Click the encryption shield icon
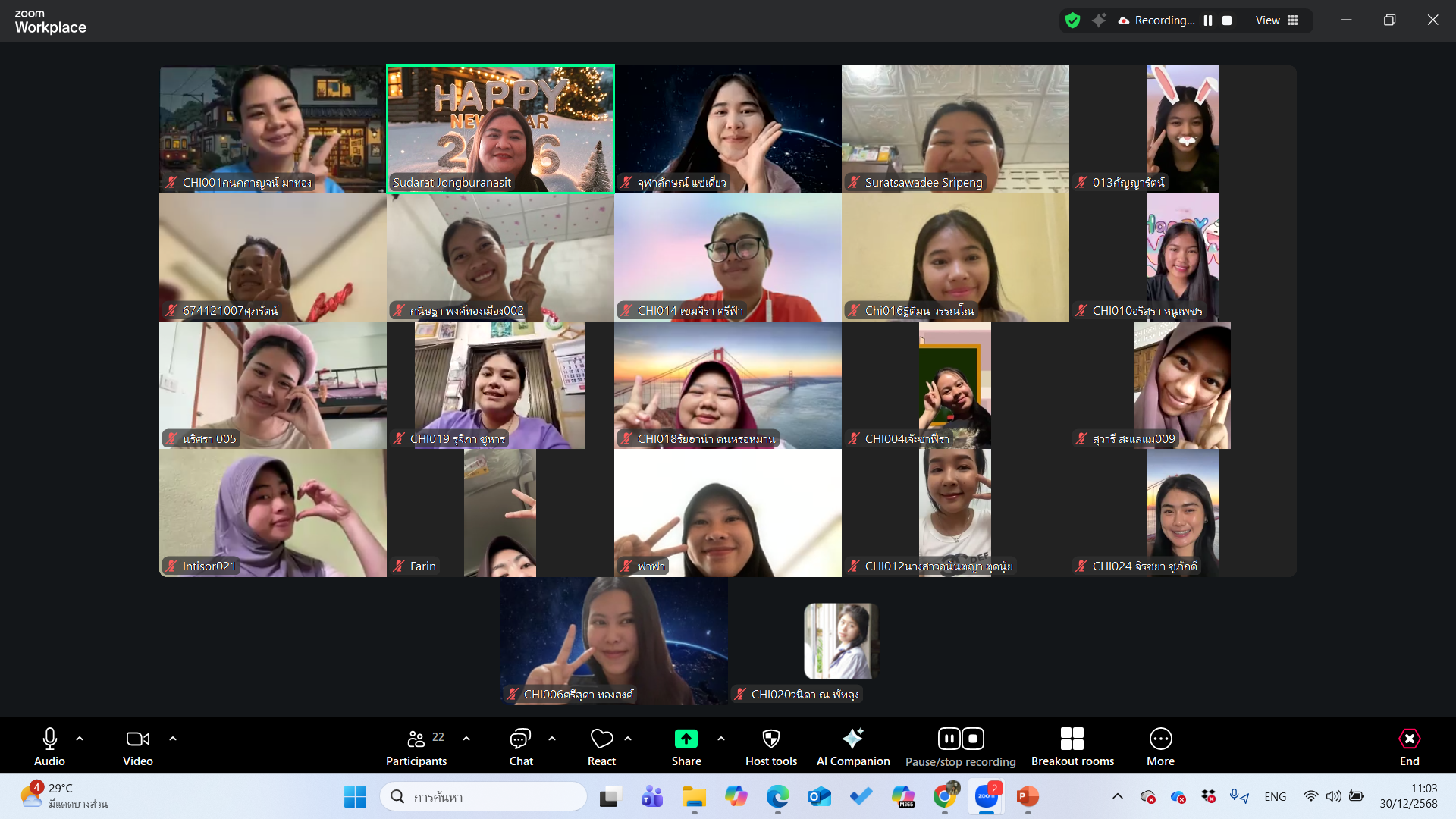This screenshot has height=819, width=1456. (x=1072, y=20)
